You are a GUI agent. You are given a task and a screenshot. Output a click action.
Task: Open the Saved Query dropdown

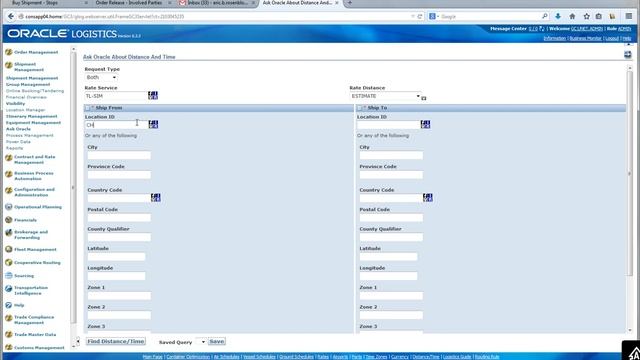click(200, 342)
